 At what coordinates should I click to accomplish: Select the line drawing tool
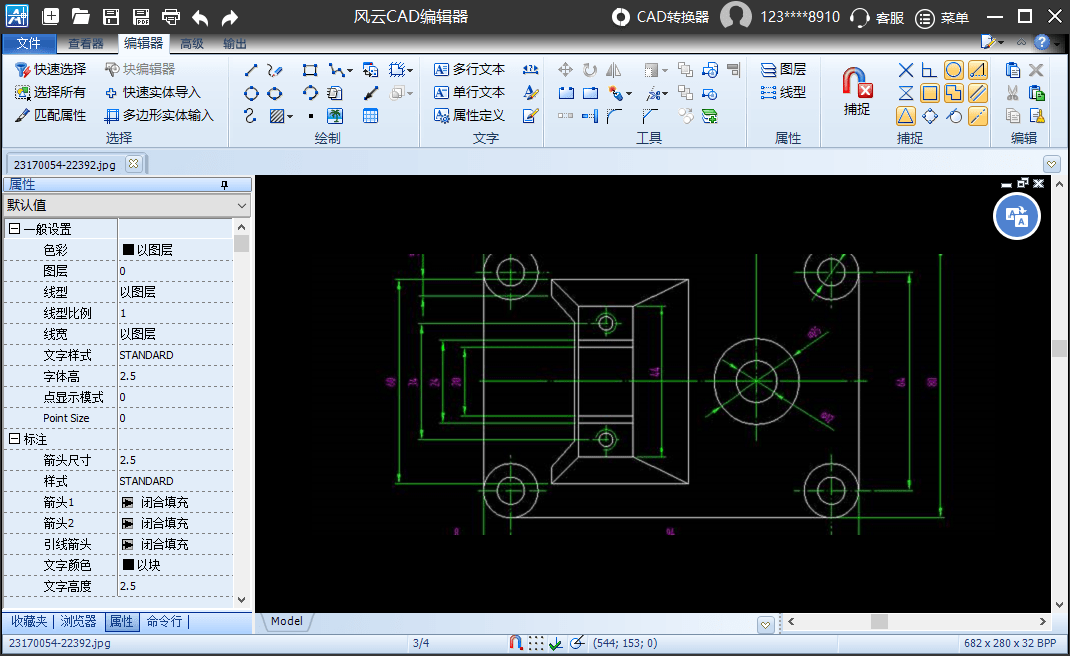pyautogui.click(x=251, y=70)
